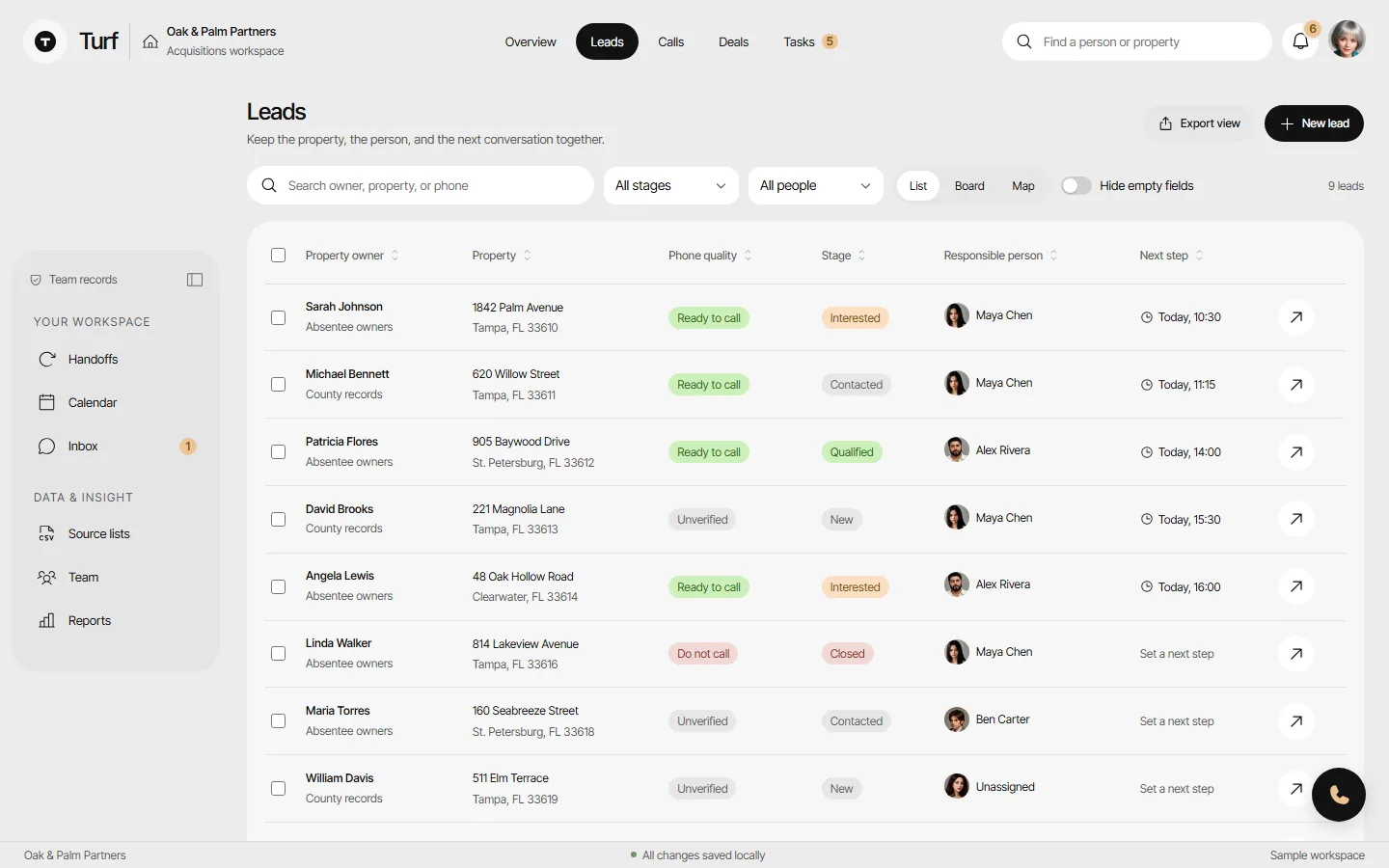Sort by Phone quality column

[710, 256]
